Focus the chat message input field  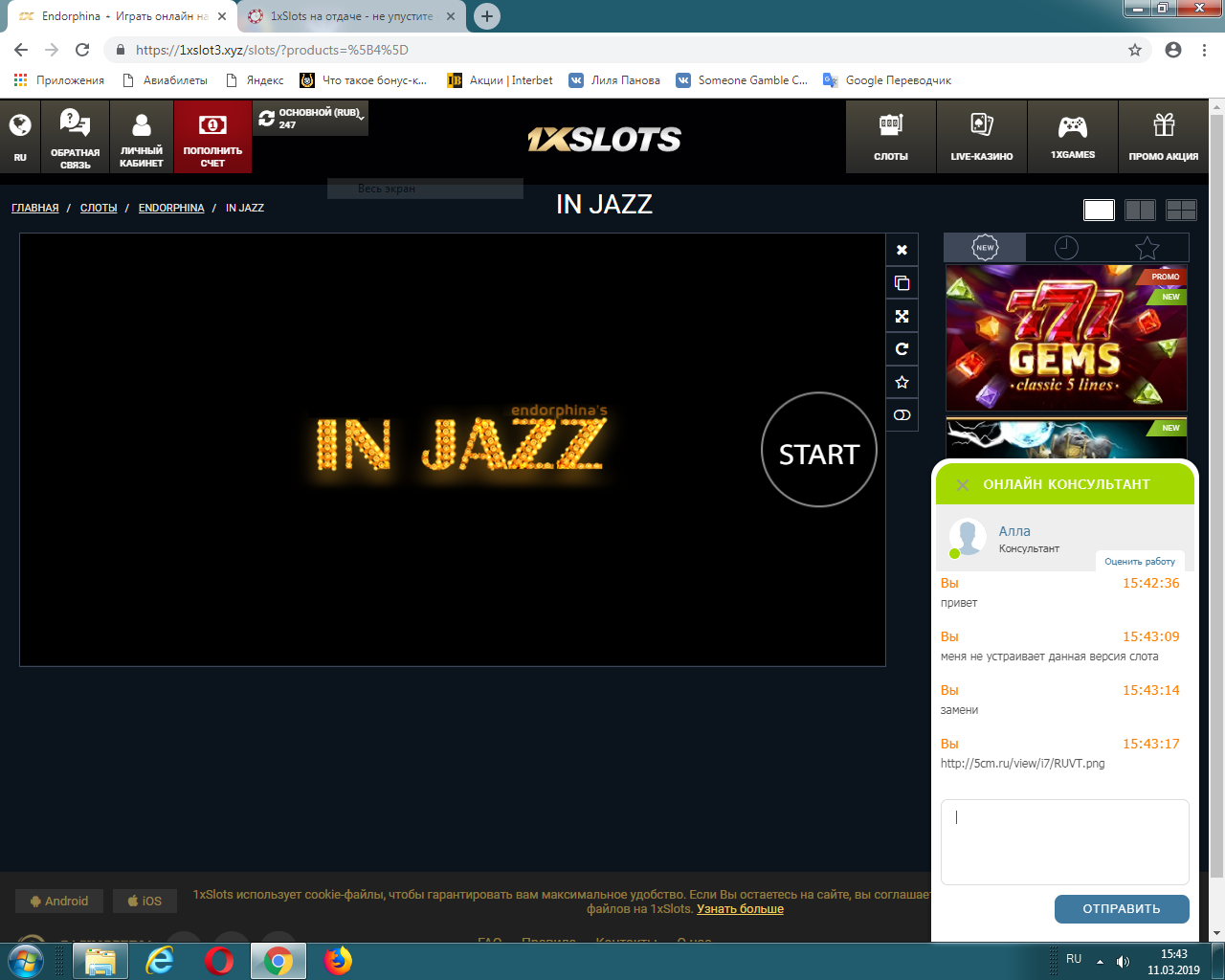point(1065,842)
